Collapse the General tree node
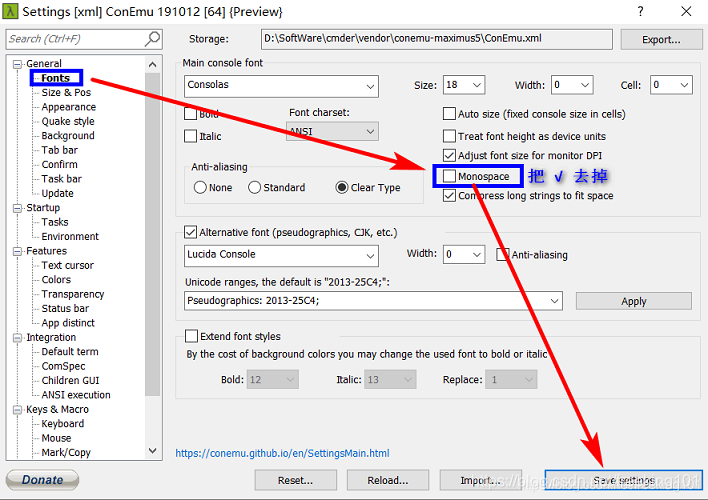This screenshot has width=708, height=500. click(x=17, y=64)
